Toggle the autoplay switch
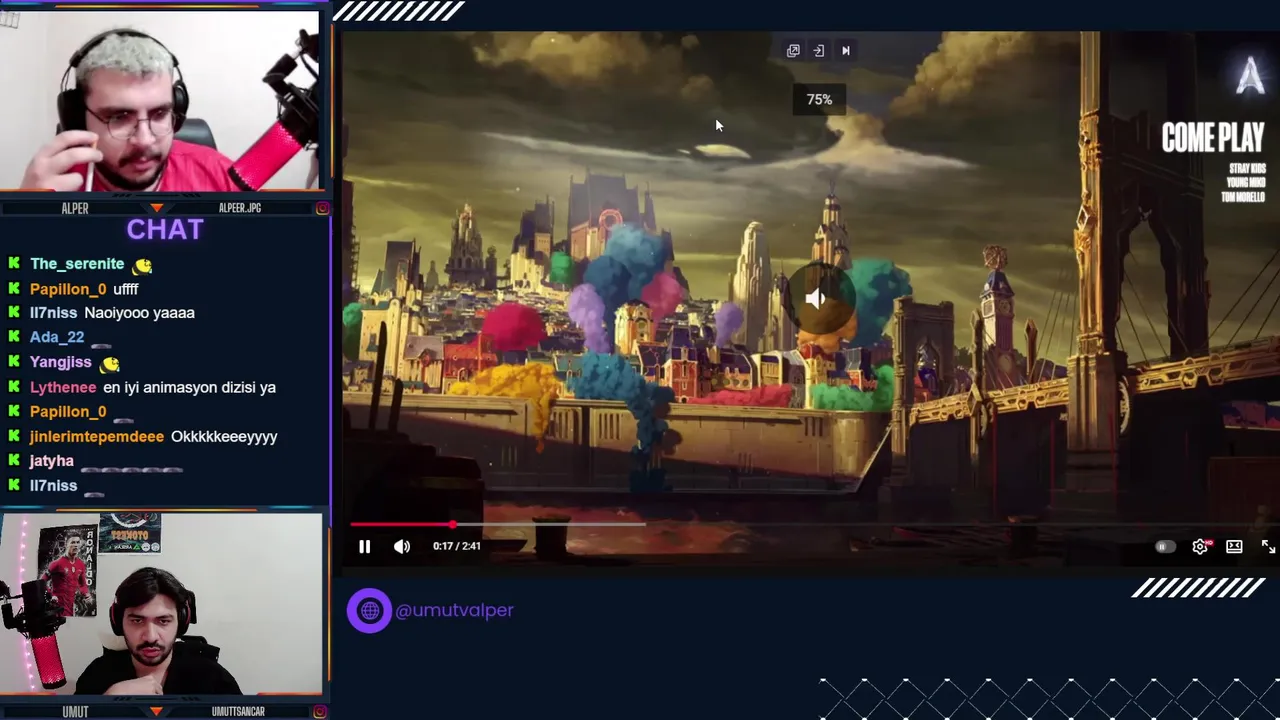 tap(1165, 546)
